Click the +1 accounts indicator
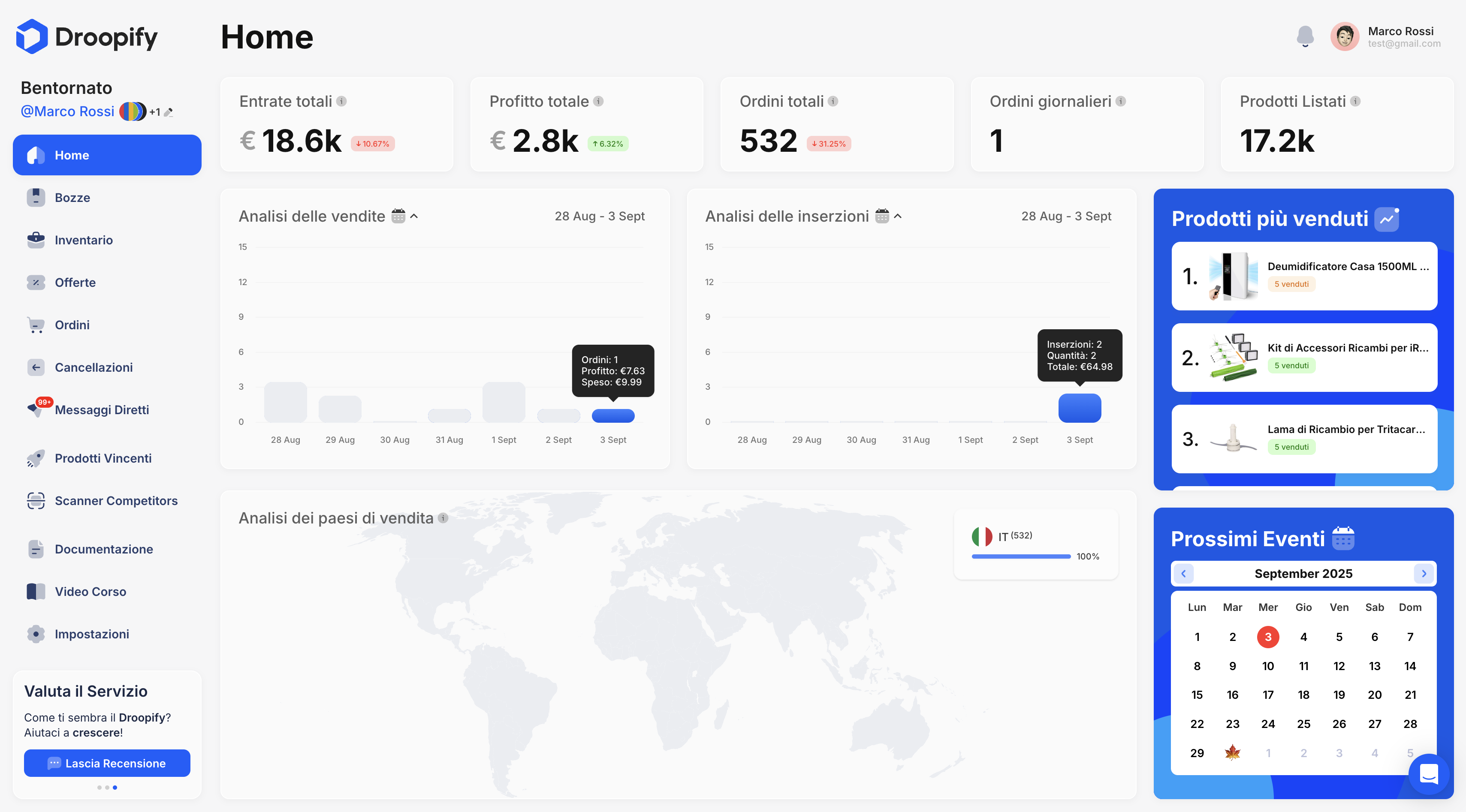 click(155, 112)
